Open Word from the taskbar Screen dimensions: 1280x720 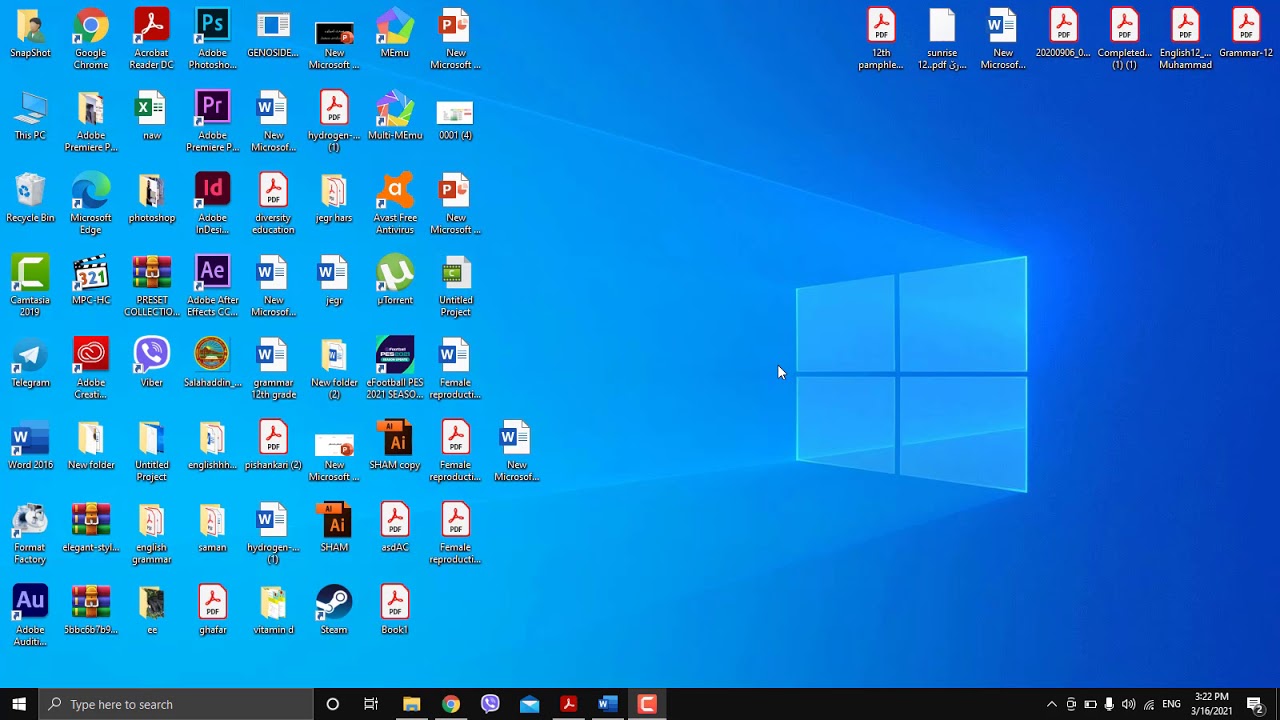607,704
